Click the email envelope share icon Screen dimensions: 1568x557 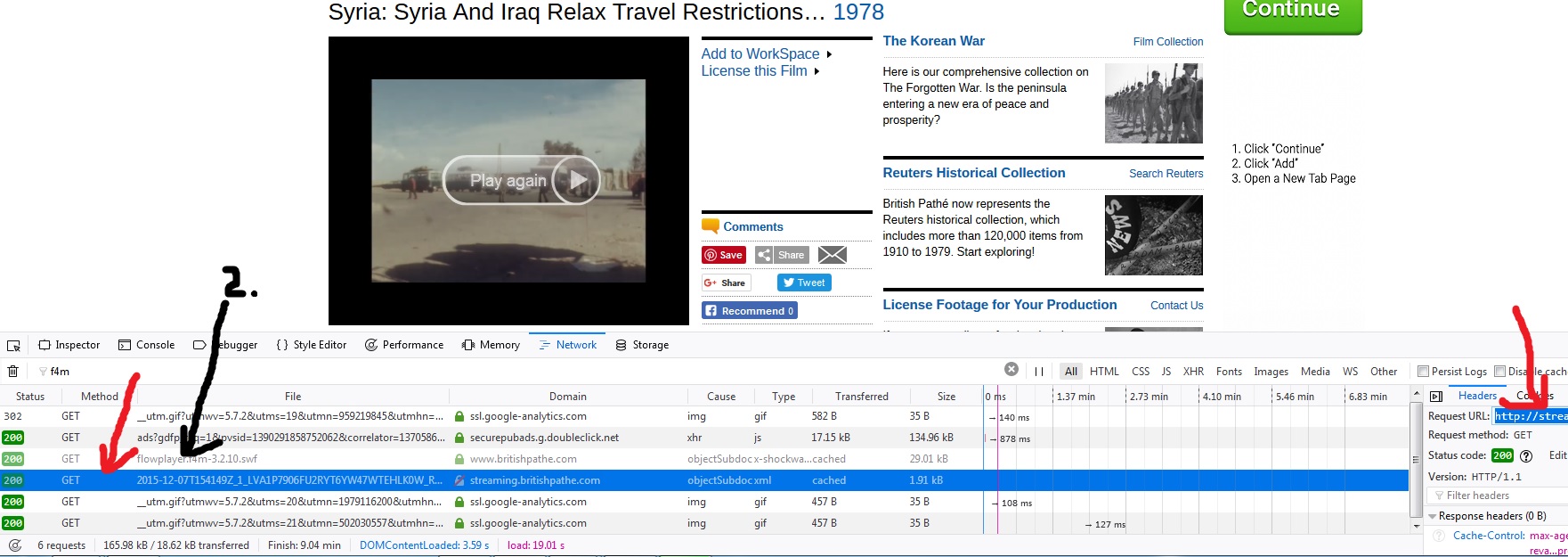click(x=832, y=255)
